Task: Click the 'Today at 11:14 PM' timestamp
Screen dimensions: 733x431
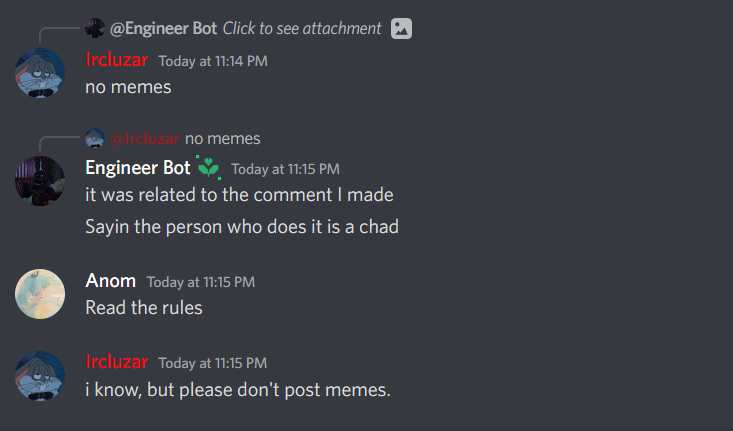Action: tap(213, 61)
